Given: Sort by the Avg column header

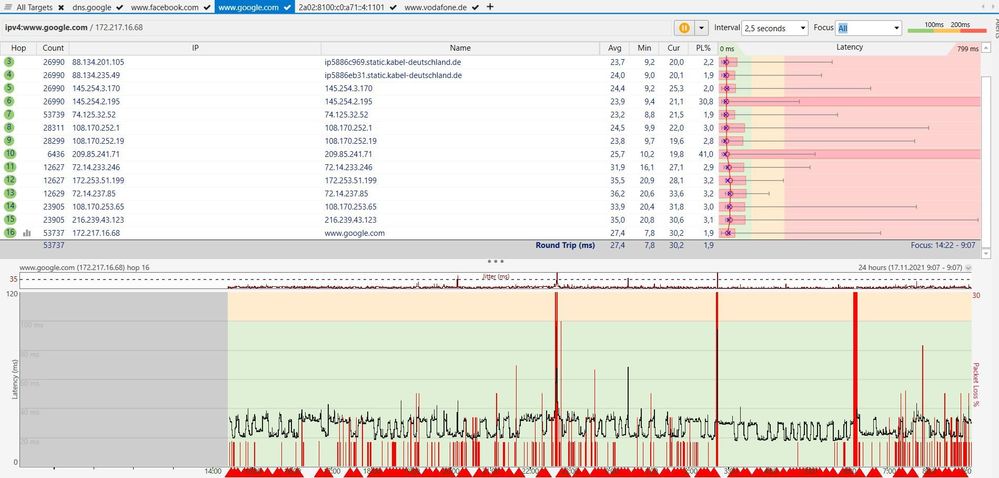Looking at the screenshot, I should 615,48.
